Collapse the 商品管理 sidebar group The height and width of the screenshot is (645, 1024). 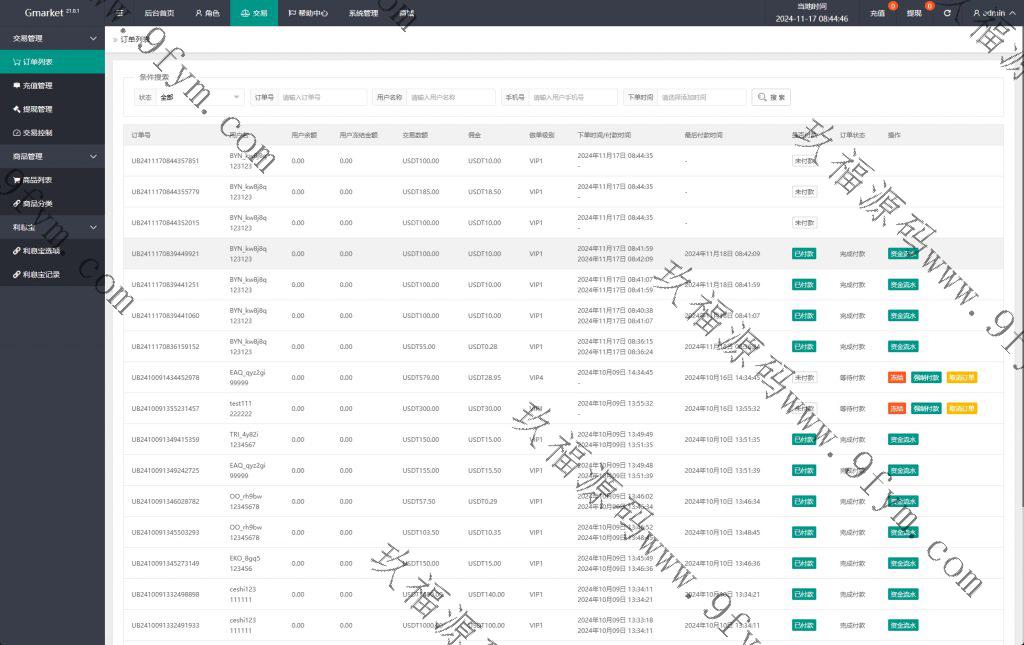point(93,156)
